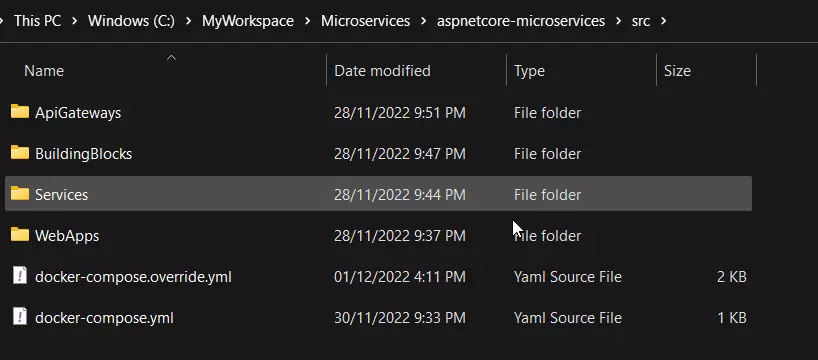Select the docker-compose.yml file icon
Screen dimensions: 818x360
20,317
